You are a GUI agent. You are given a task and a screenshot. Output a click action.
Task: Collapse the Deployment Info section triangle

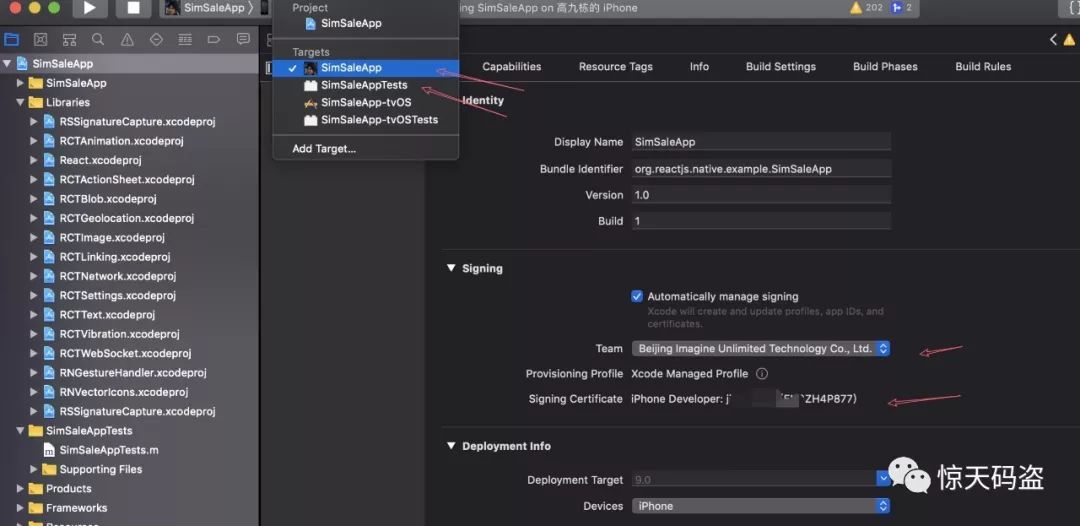[x=451, y=445]
